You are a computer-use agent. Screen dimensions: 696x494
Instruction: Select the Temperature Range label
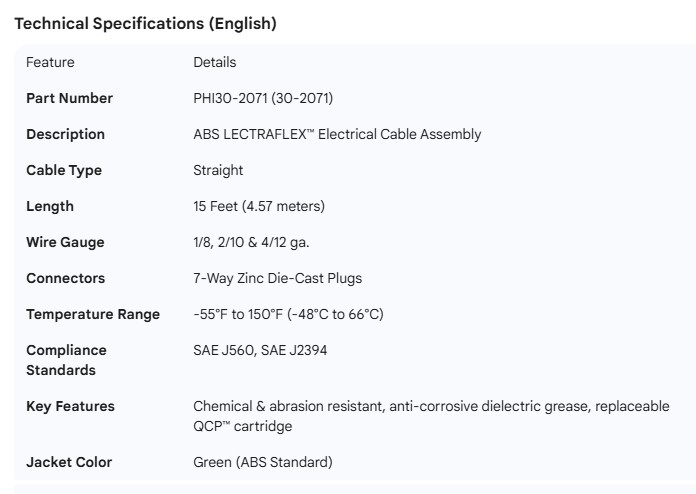[93, 314]
